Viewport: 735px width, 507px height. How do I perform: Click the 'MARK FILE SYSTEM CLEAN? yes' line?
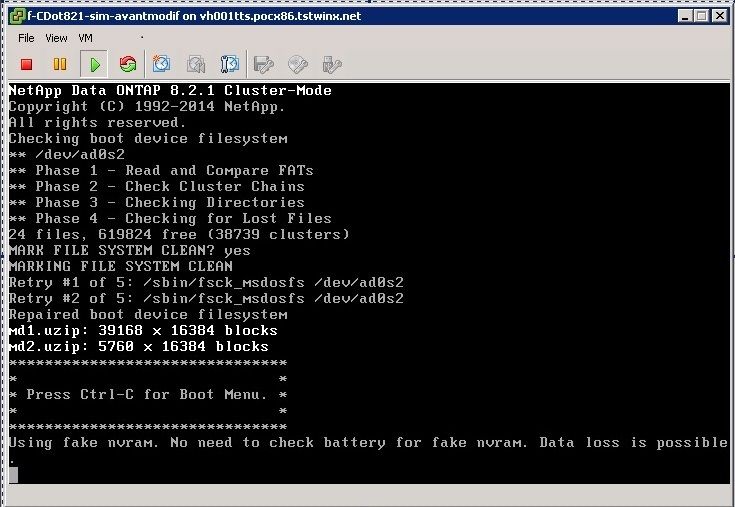pyautogui.click(x=129, y=251)
